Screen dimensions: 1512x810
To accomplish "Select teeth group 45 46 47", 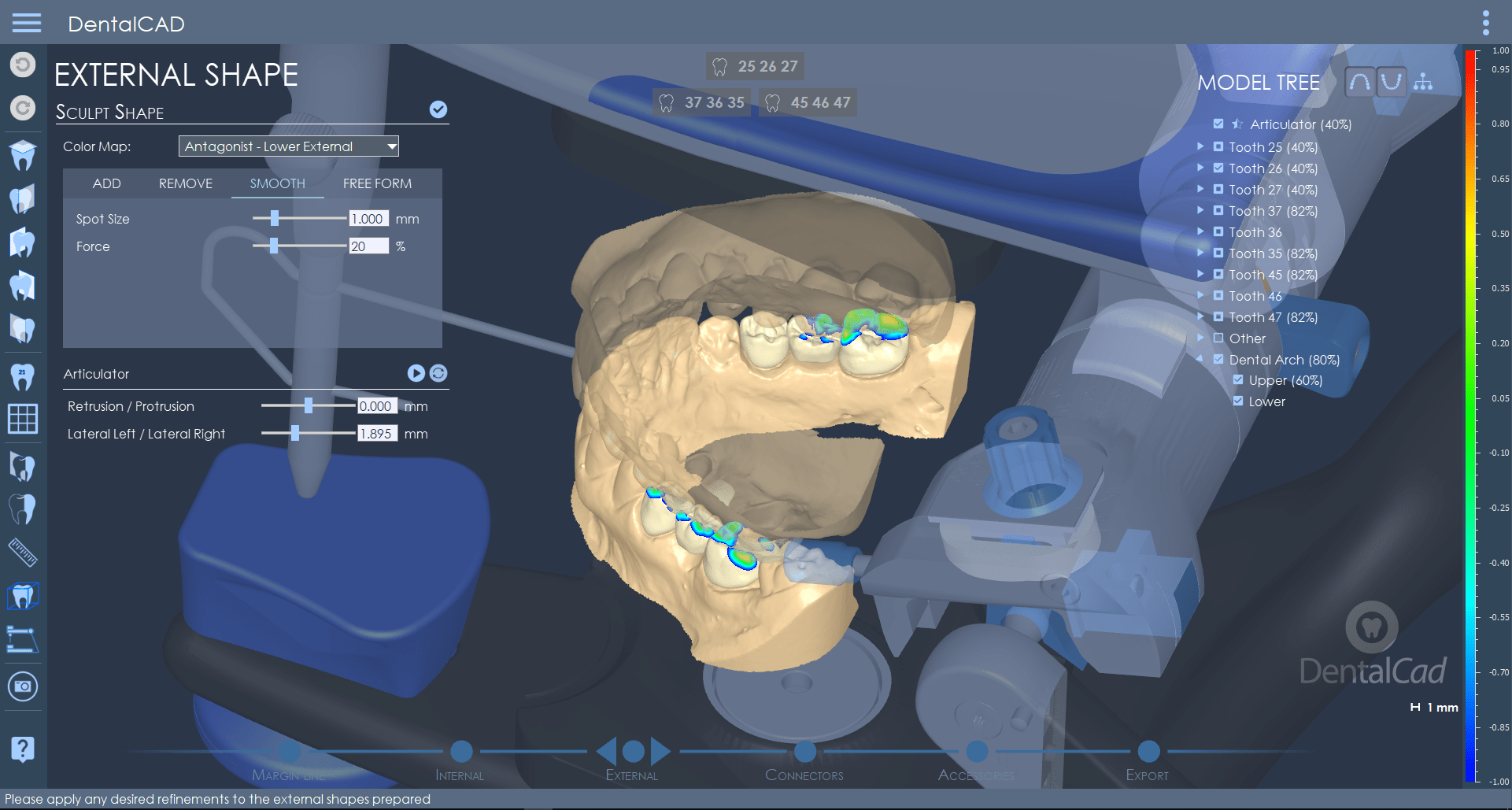I will pyautogui.click(x=808, y=103).
